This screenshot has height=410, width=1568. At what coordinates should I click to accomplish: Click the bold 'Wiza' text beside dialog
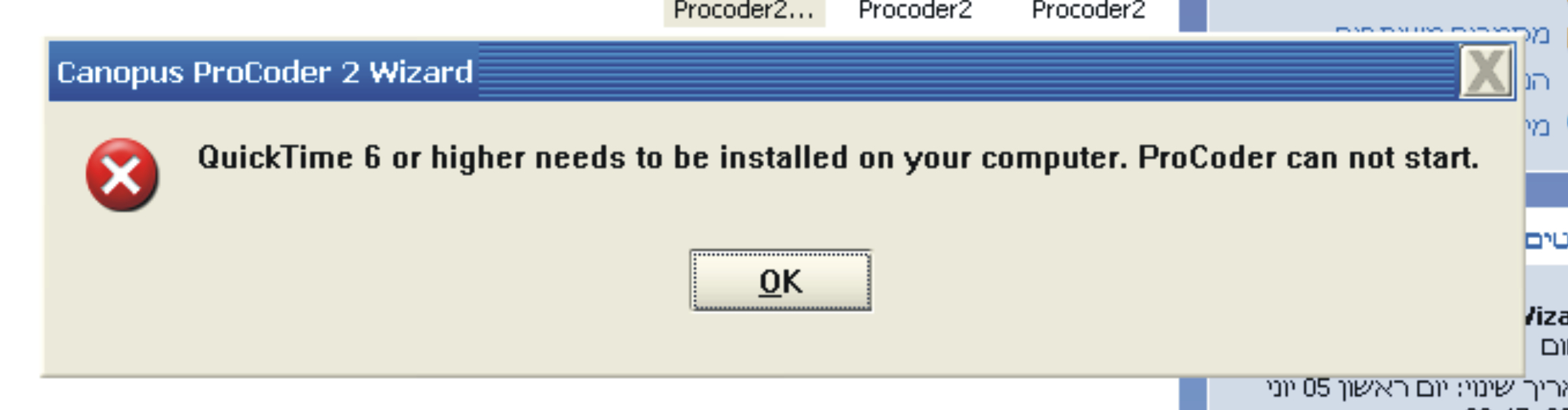pos(1546,317)
